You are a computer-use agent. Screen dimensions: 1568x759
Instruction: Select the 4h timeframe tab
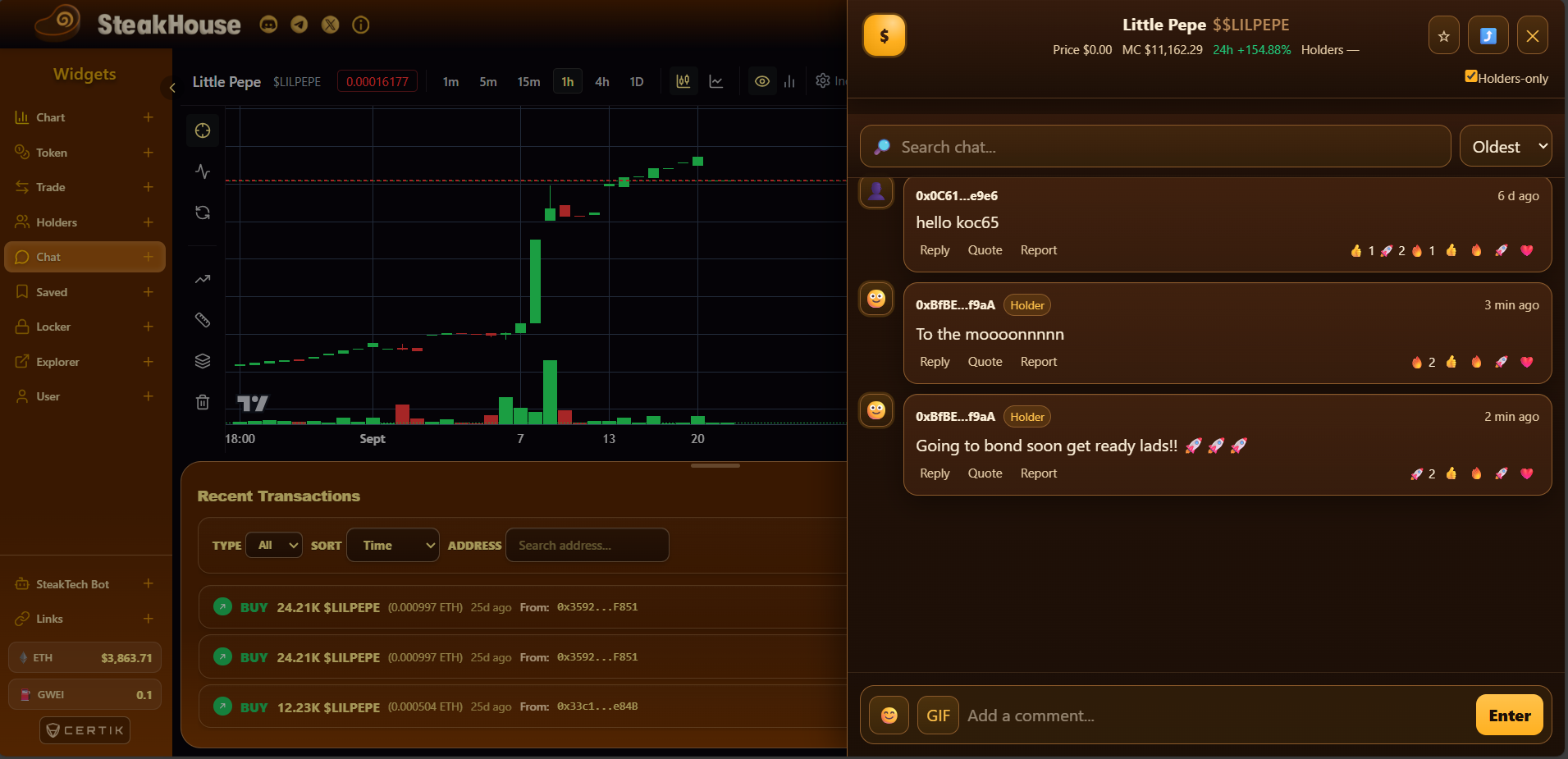601,81
